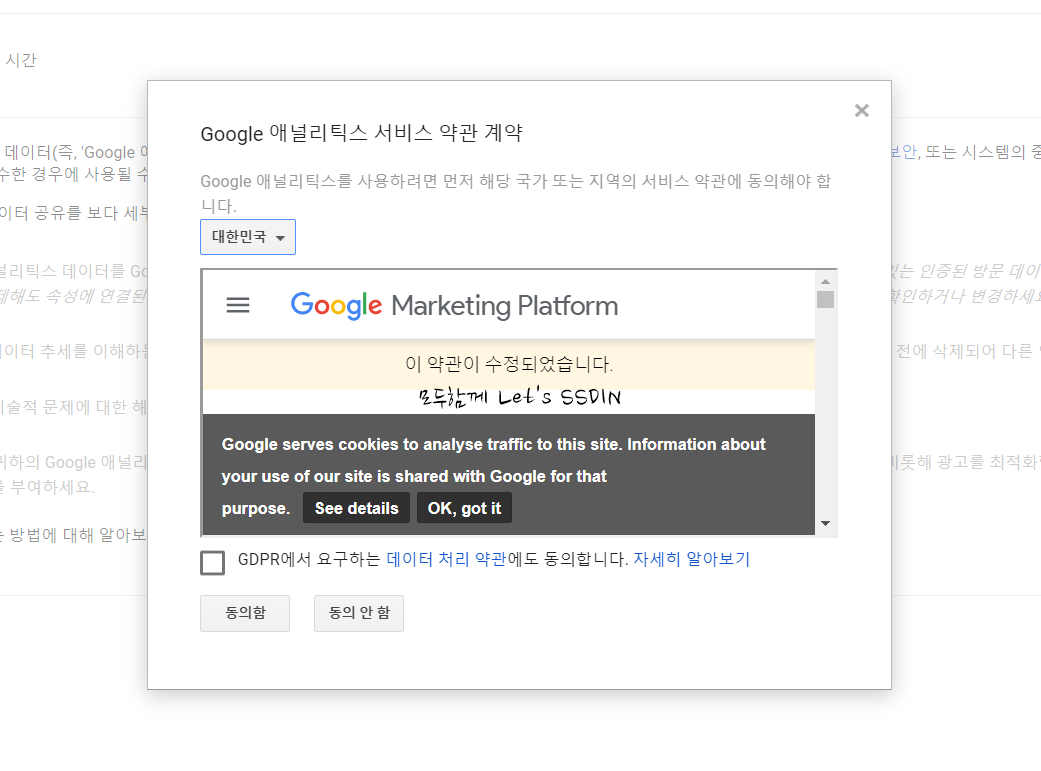Click the 이 약관이 수정되었습니다 notice
This screenshot has width=1041, height=771.
[509, 364]
